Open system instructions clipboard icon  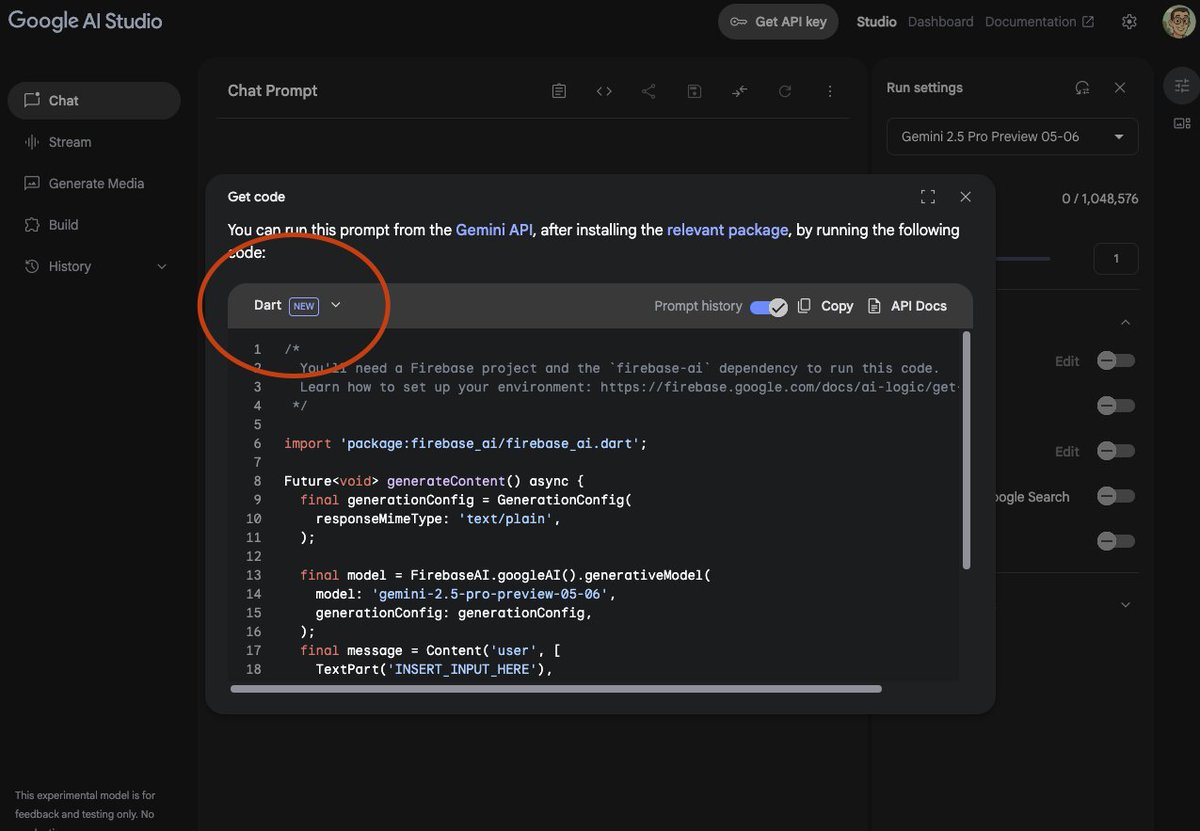559,91
